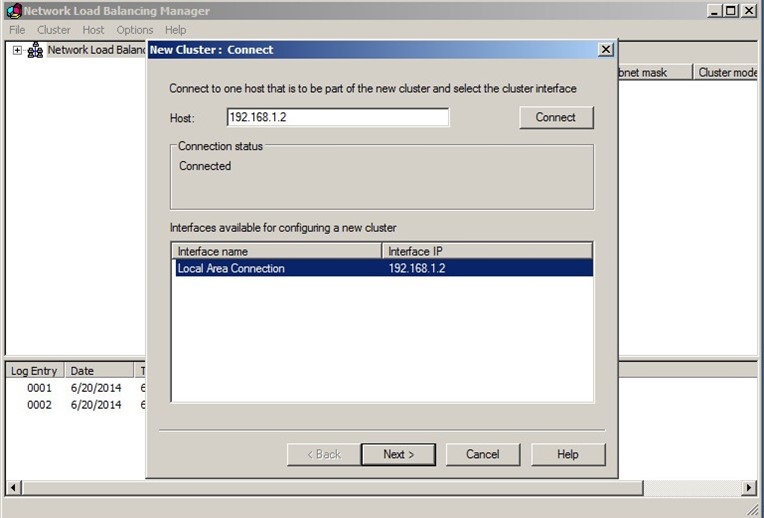Select log entry 0002
This screenshot has height=518, width=764.
39,405
